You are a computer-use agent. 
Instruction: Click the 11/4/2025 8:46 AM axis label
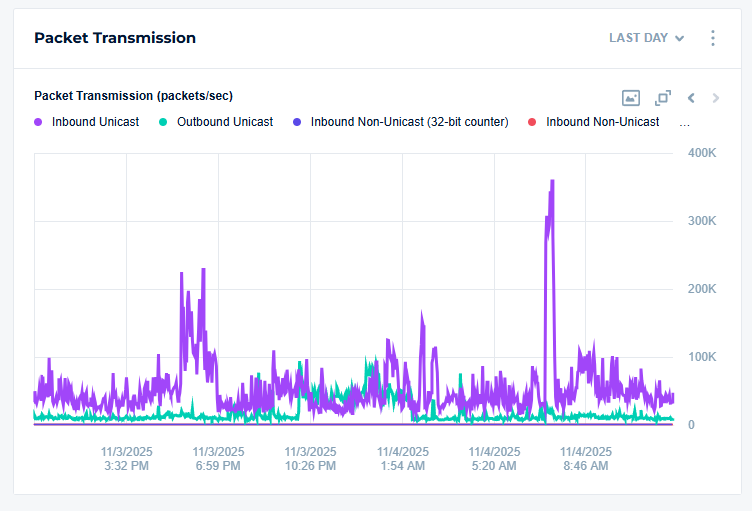tap(586, 459)
